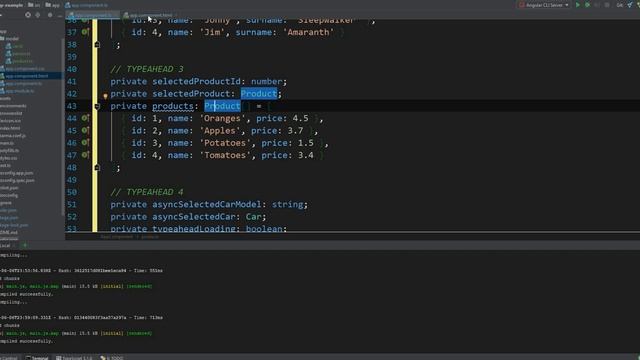Click the selected 'Product' type on line 43
Screen dimensions: 640x360
pyautogui.click(x=222, y=106)
